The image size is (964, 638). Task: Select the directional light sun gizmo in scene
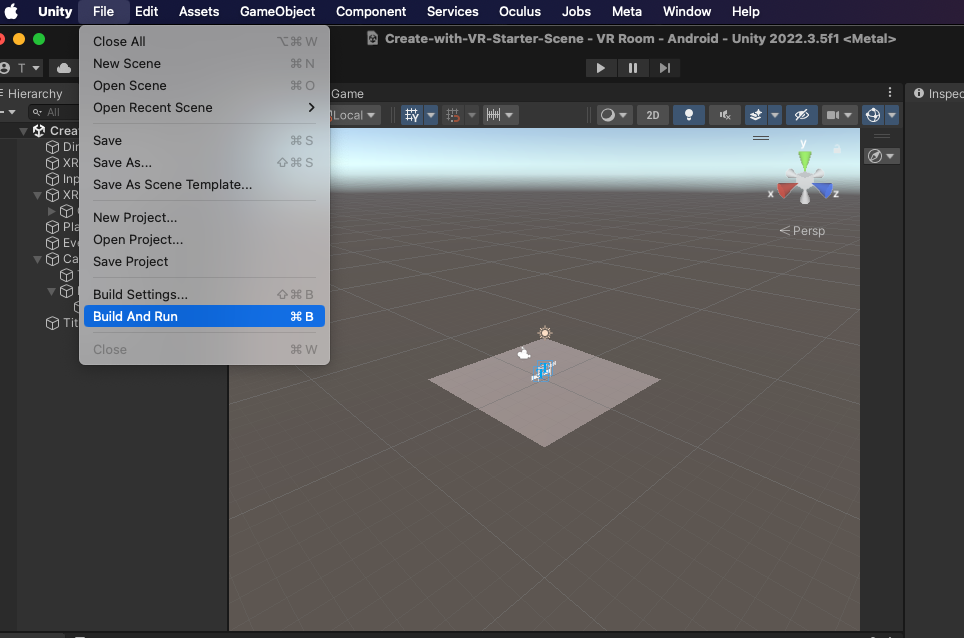pyautogui.click(x=545, y=333)
